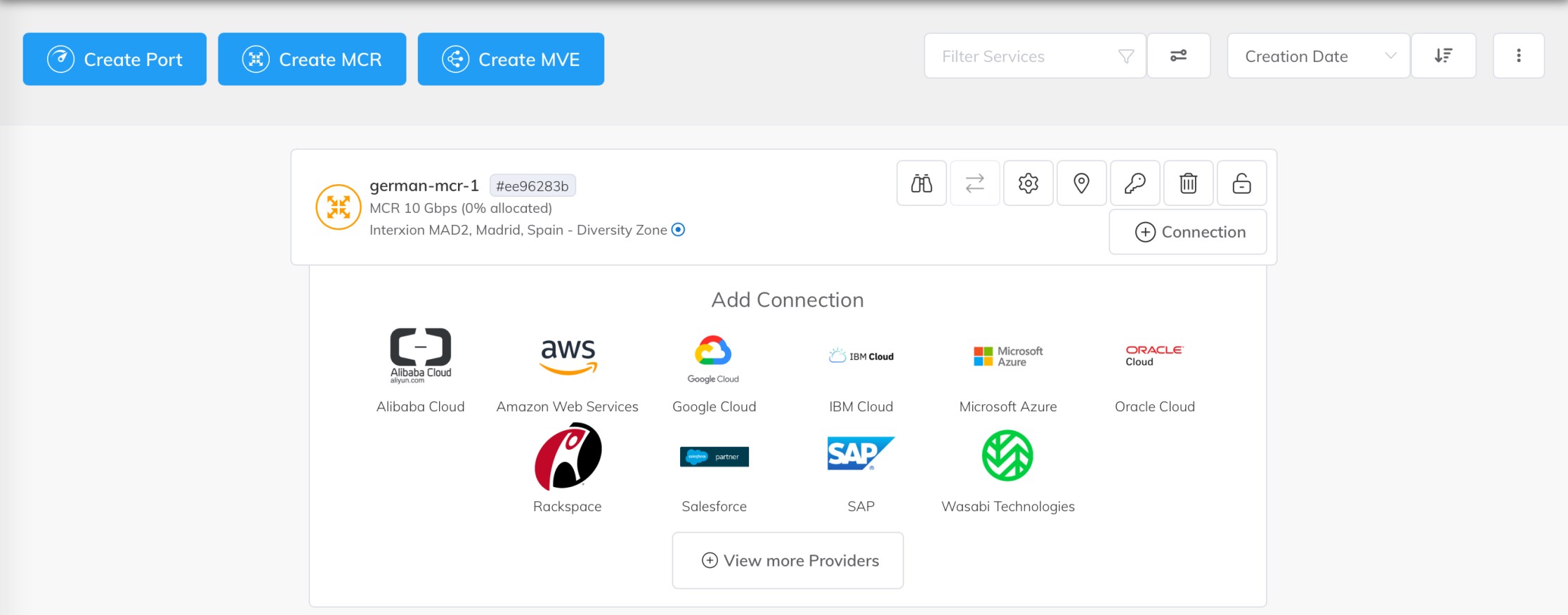1568x615 pixels.
Task: Click the Alibaba Cloud label
Action: coord(420,406)
